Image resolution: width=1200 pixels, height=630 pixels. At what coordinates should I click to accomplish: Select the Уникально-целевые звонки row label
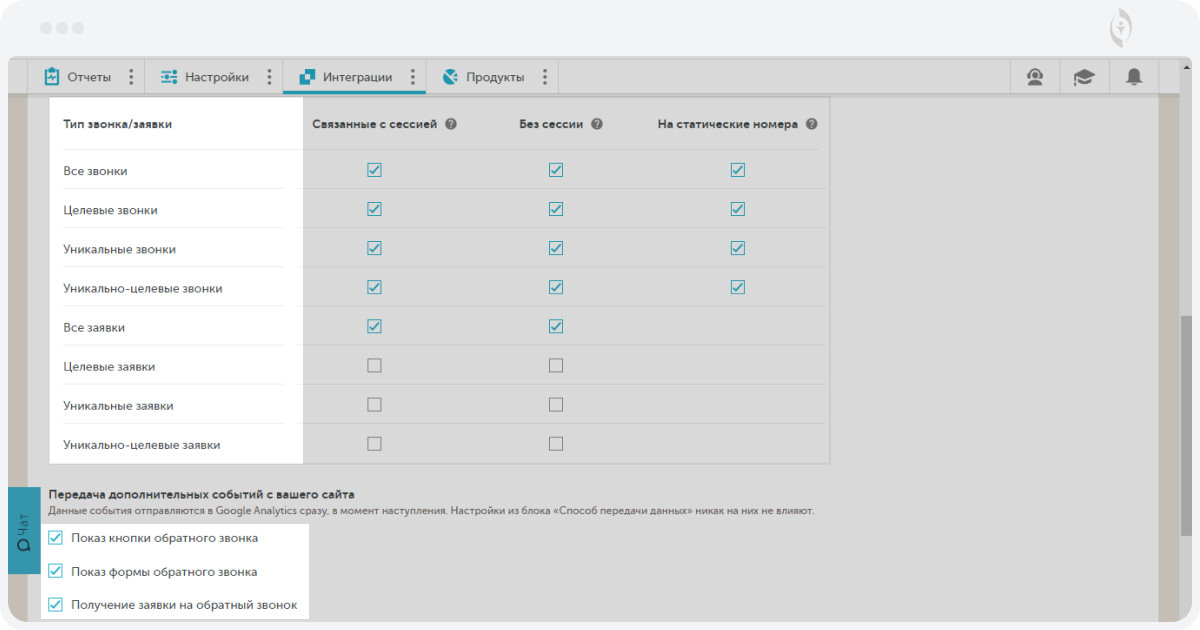(x=142, y=288)
